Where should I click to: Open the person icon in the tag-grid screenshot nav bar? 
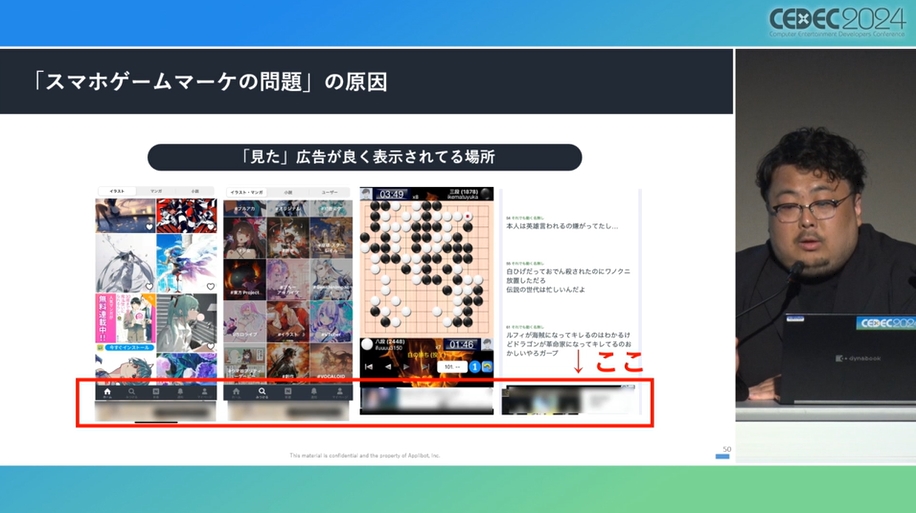click(339, 392)
